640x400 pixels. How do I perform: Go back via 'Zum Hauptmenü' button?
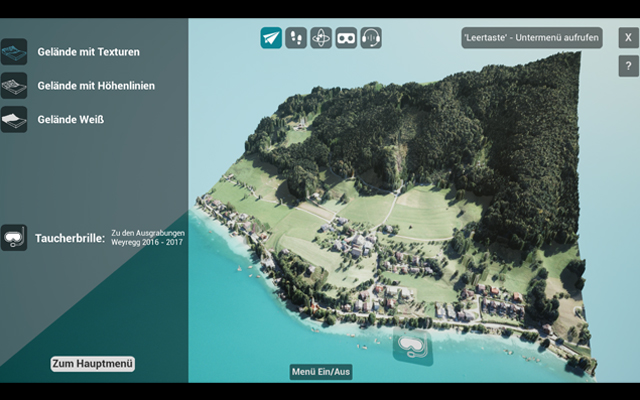pos(93,364)
